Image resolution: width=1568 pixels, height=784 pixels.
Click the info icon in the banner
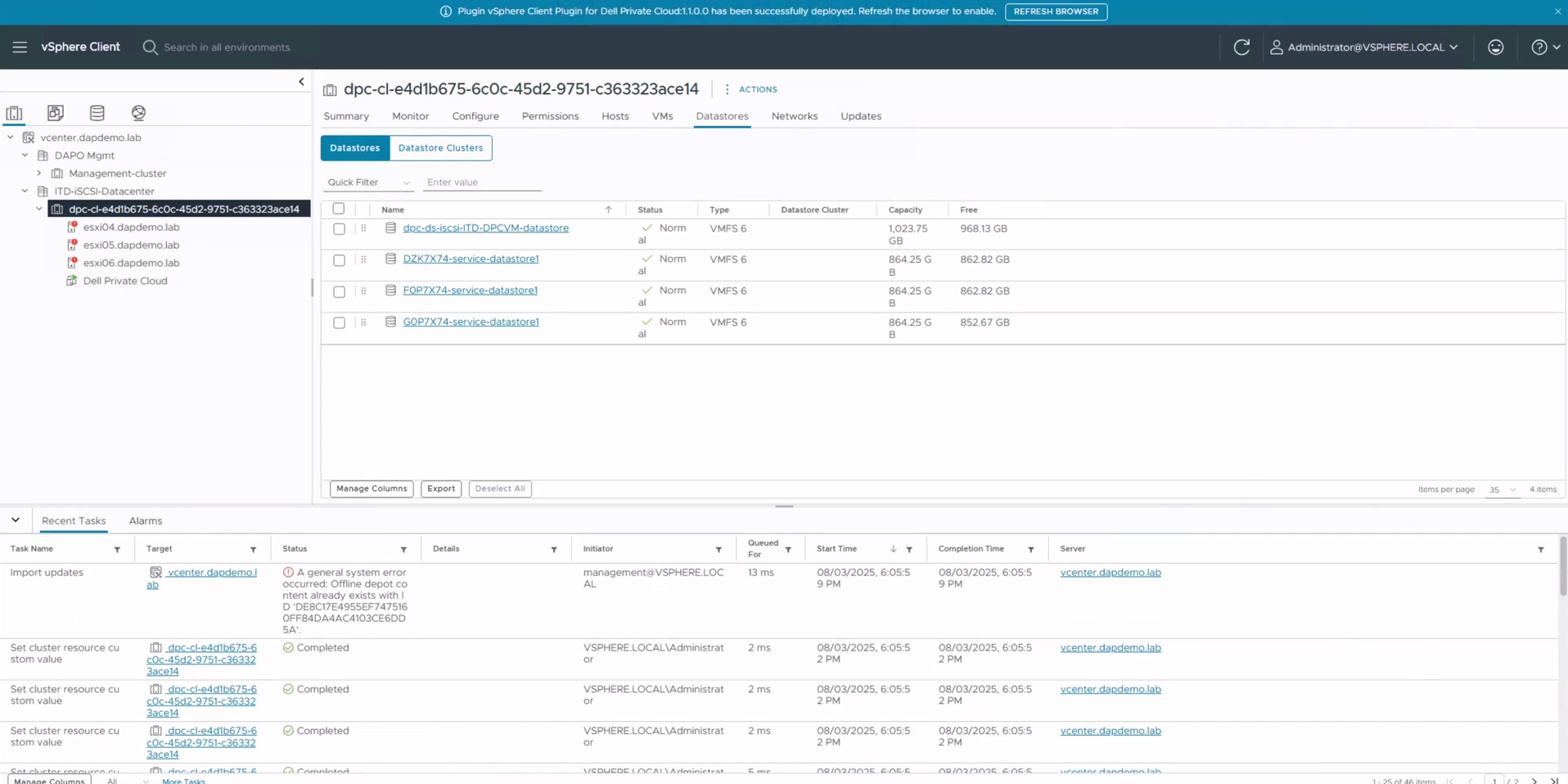[x=446, y=11]
